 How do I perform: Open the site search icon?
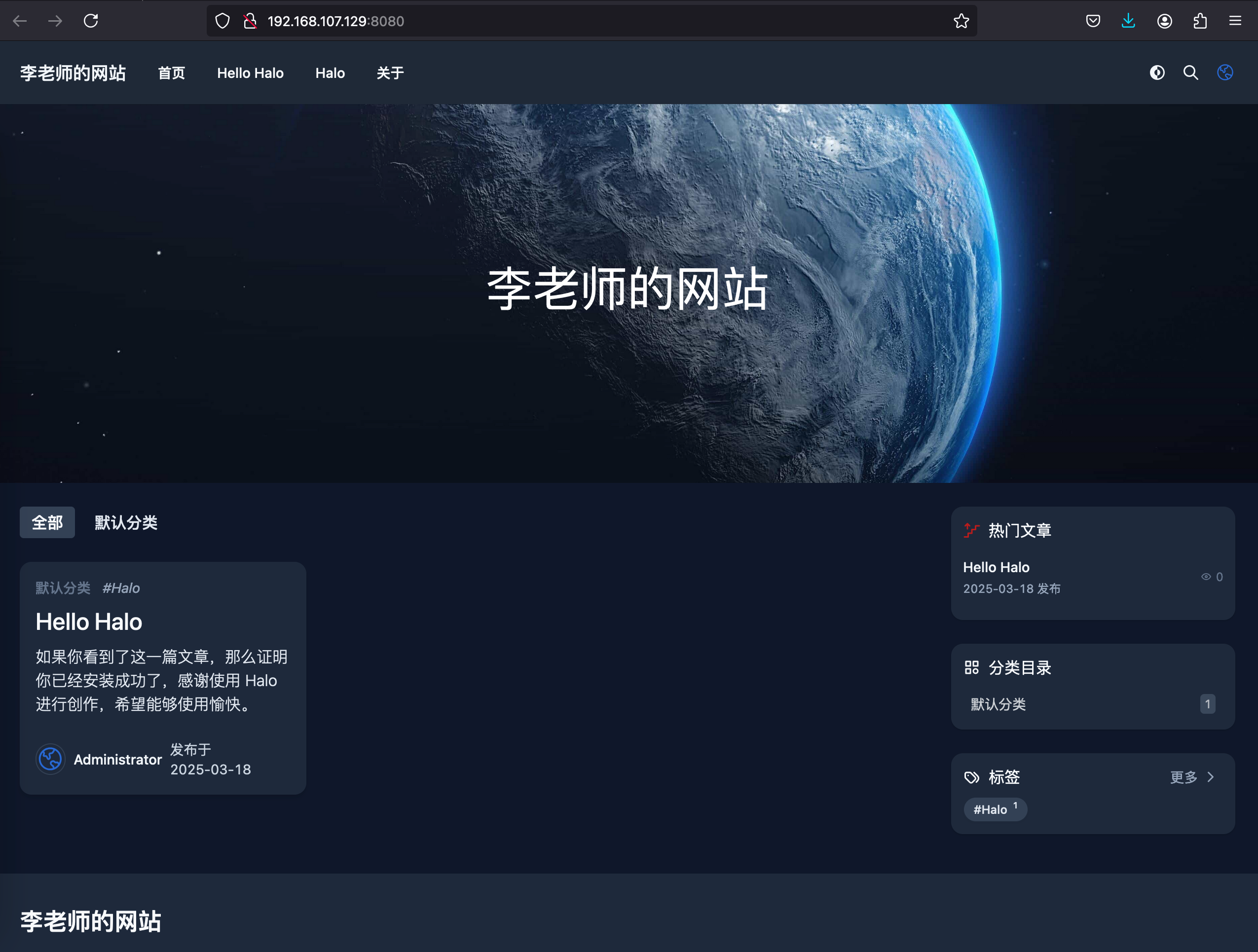[x=1190, y=73]
